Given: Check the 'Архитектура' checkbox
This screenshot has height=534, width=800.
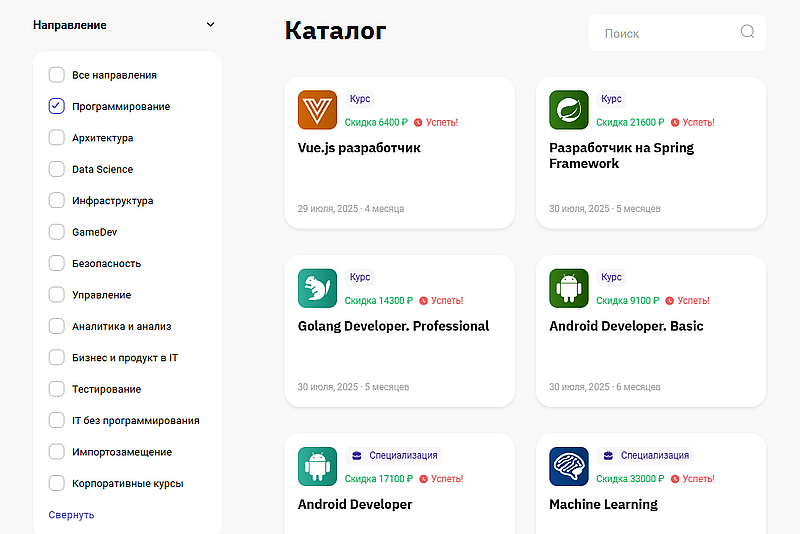Looking at the screenshot, I should click(57, 138).
